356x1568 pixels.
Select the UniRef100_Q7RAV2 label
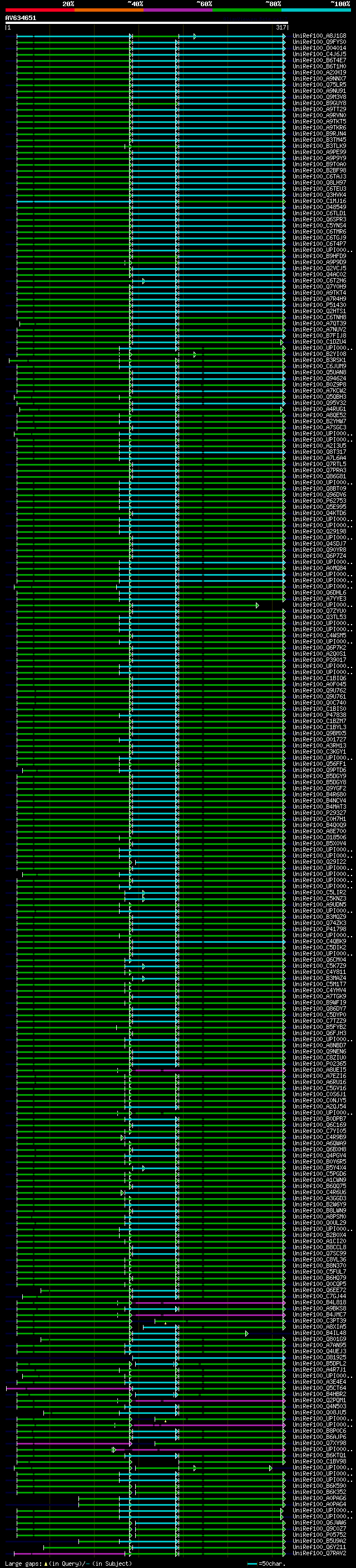(x=319, y=1553)
